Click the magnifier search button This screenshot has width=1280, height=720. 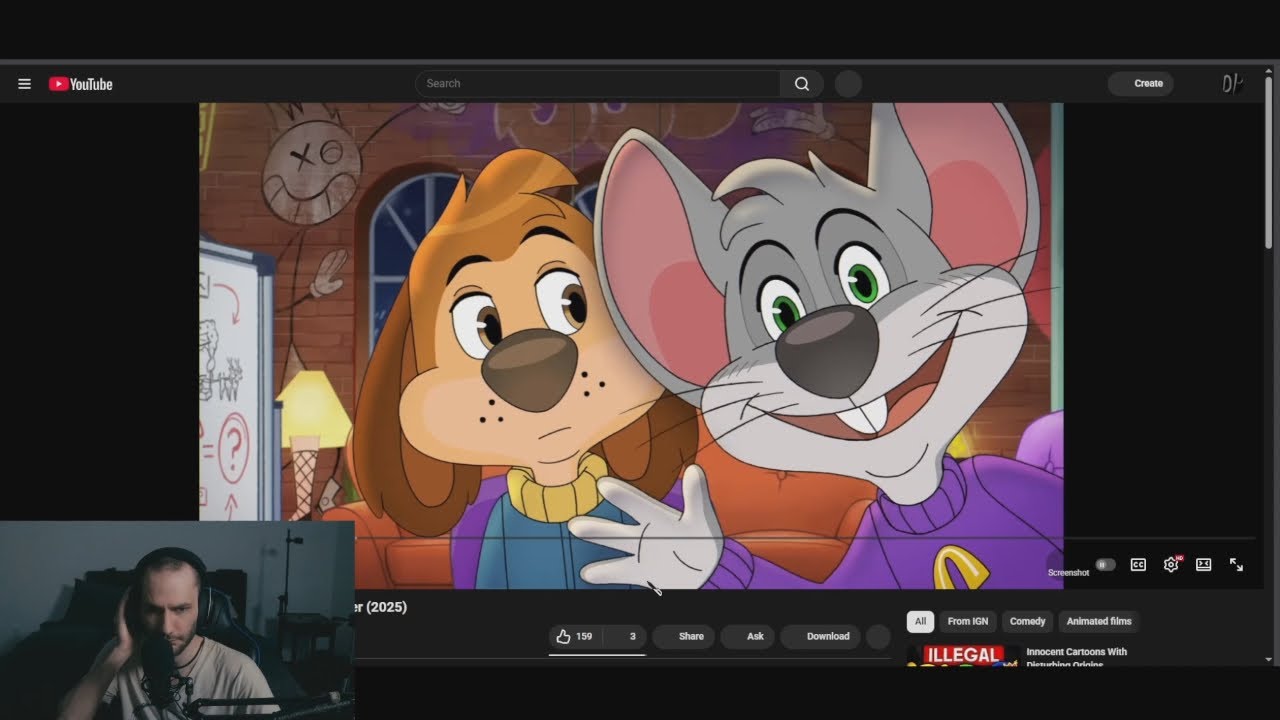click(802, 84)
